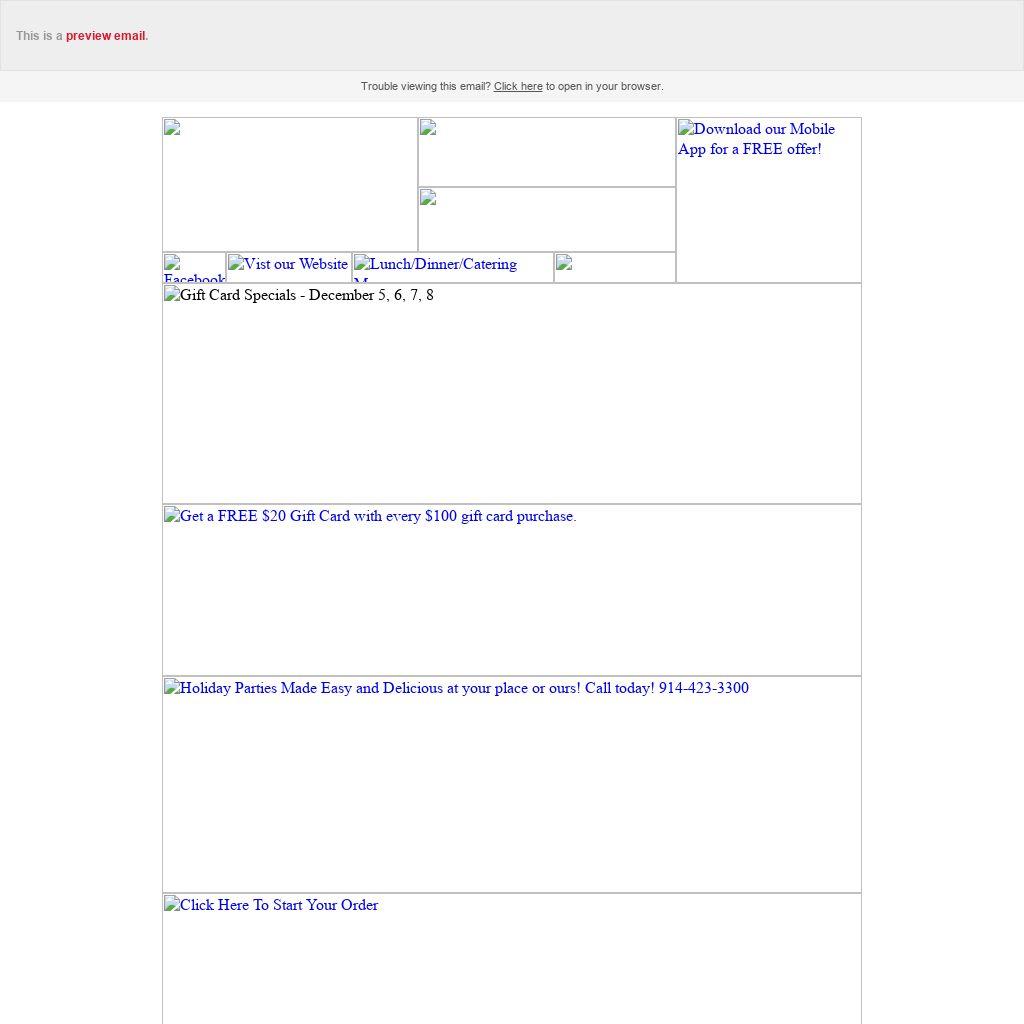This screenshot has height=1024, width=1024.
Task: Click broken image icon beside Gift Card Specials
Action: coord(172,296)
